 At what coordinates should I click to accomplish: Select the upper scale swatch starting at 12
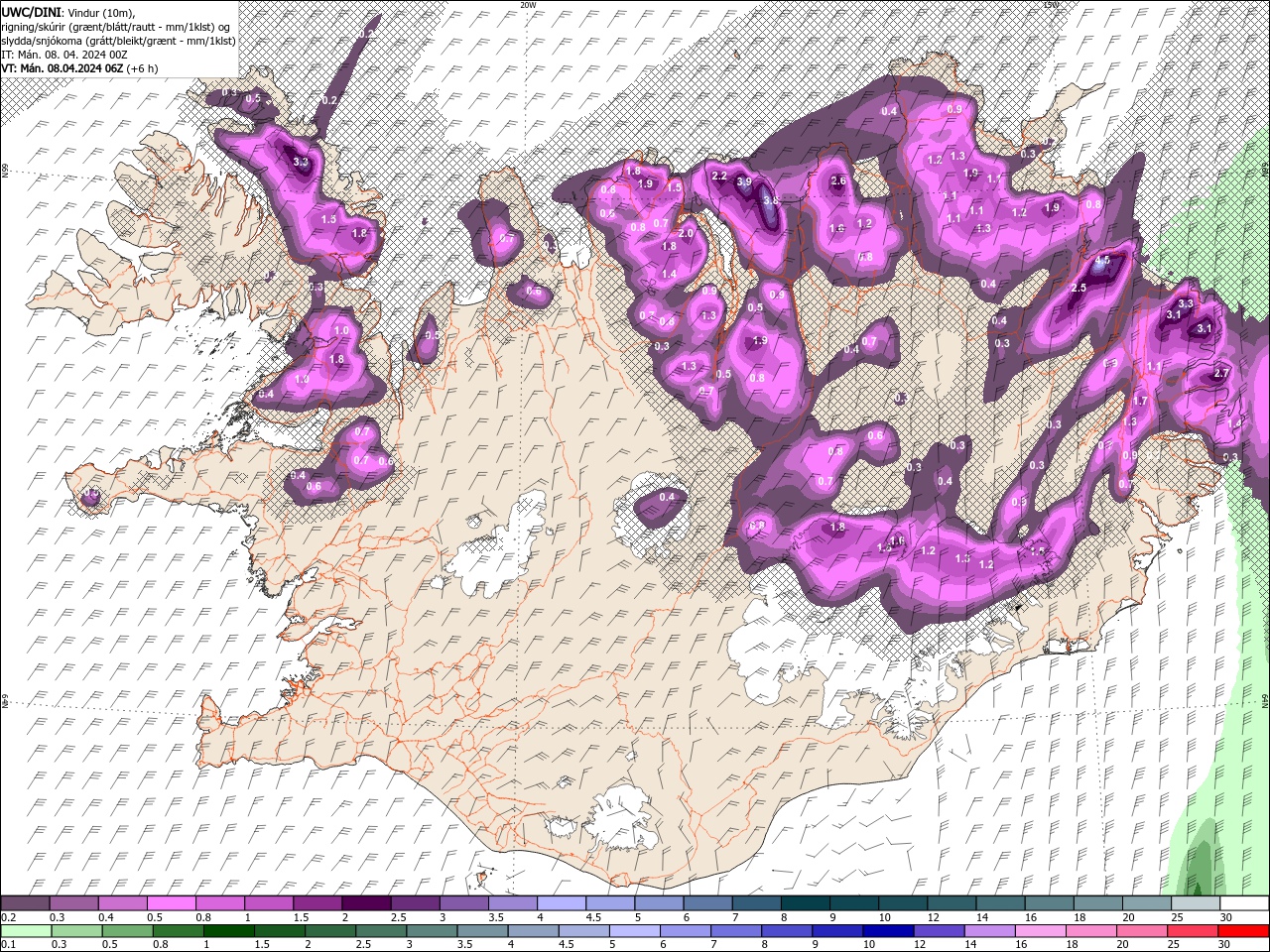pyautogui.click(x=951, y=903)
